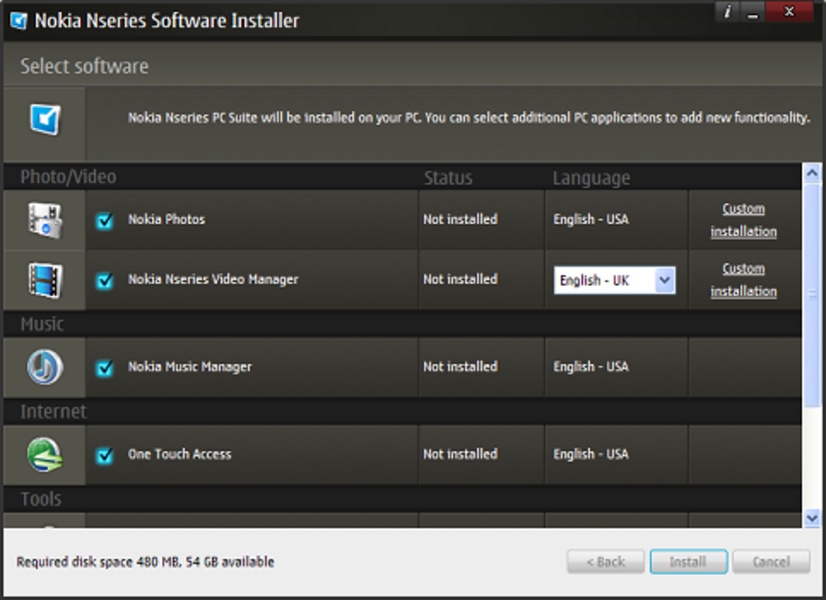
Task: Click the Nokia Photos application icon
Action: point(44,220)
